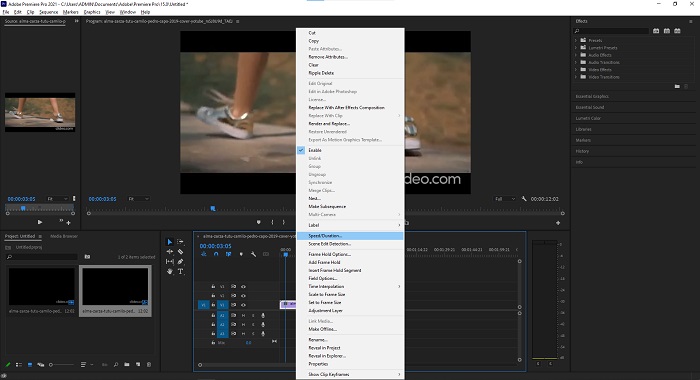The width and height of the screenshot is (700, 380).
Task: Open the Effects panel menu
Action: coord(691,21)
